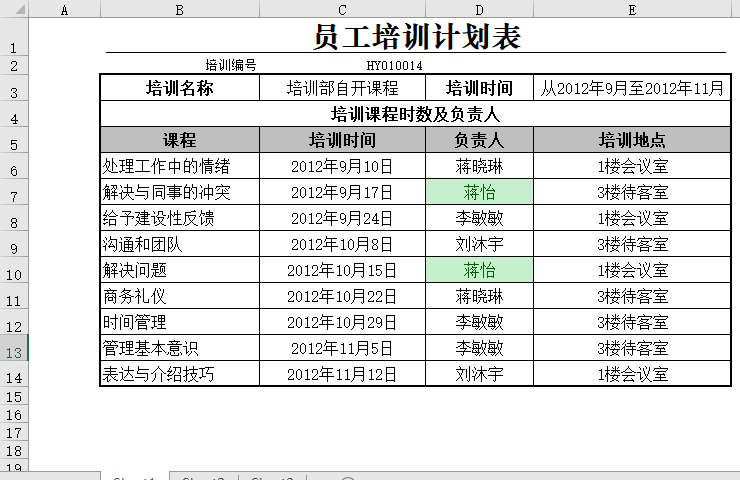Select the 培训地点 column heading cell
740x480 pixels.
(x=632, y=140)
